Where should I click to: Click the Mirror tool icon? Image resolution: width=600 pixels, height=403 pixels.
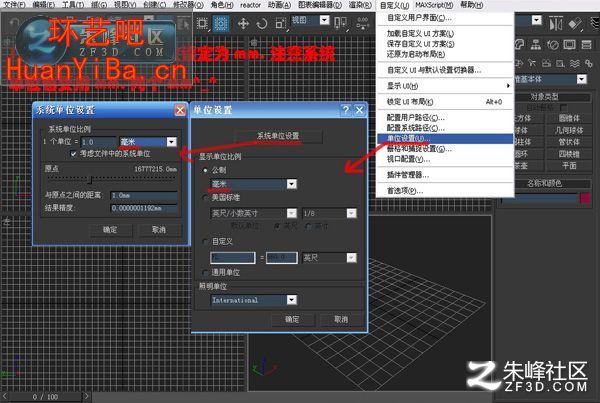(x=556, y=24)
